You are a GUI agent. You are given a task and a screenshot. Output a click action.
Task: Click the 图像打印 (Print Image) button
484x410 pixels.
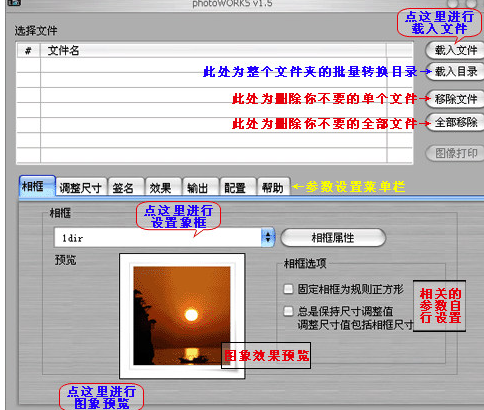coord(455,153)
